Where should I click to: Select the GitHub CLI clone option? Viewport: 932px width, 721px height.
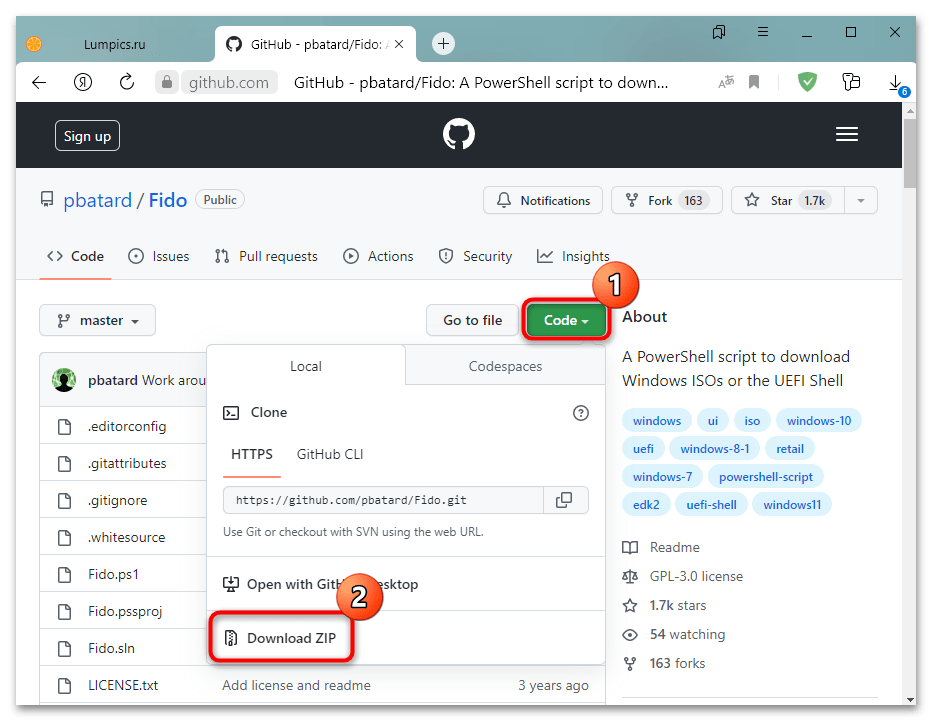click(x=330, y=455)
